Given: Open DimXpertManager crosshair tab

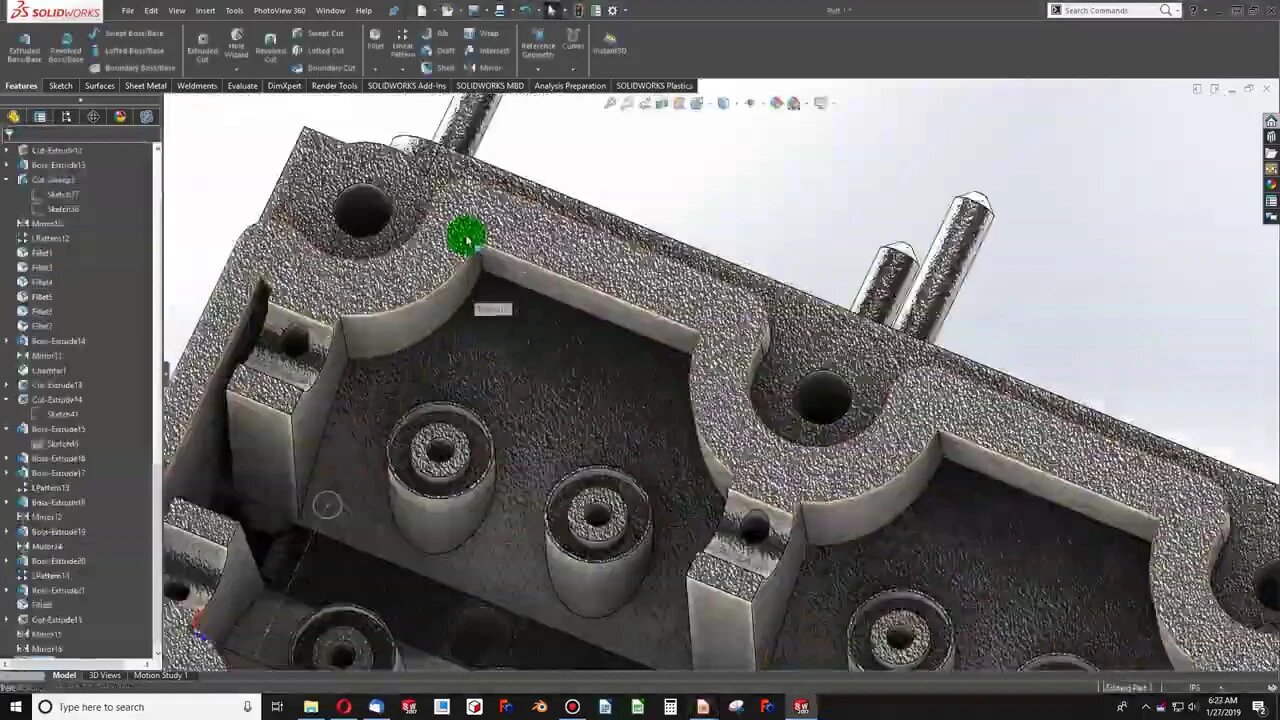Looking at the screenshot, I should click(x=93, y=116).
